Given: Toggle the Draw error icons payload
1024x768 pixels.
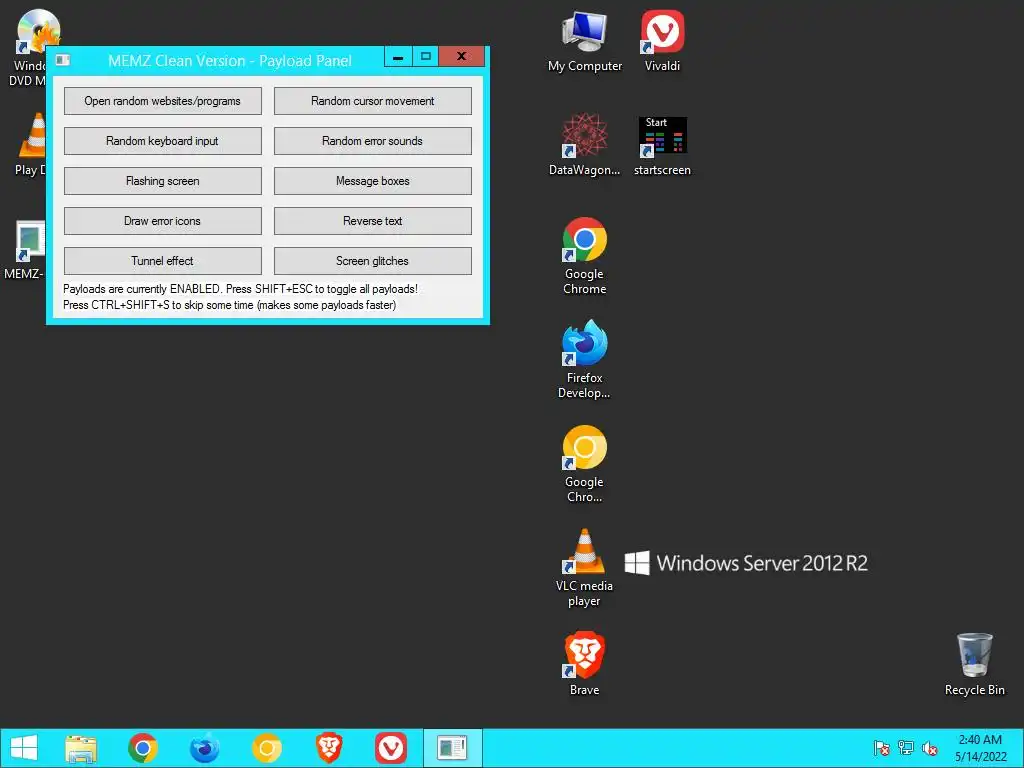Looking at the screenshot, I should pyautogui.click(x=163, y=221).
